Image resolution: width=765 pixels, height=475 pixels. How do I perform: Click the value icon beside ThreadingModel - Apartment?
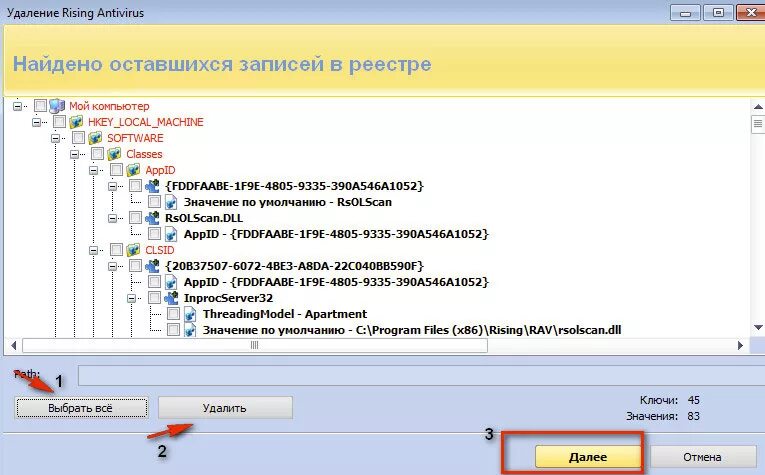[x=190, y=314]
